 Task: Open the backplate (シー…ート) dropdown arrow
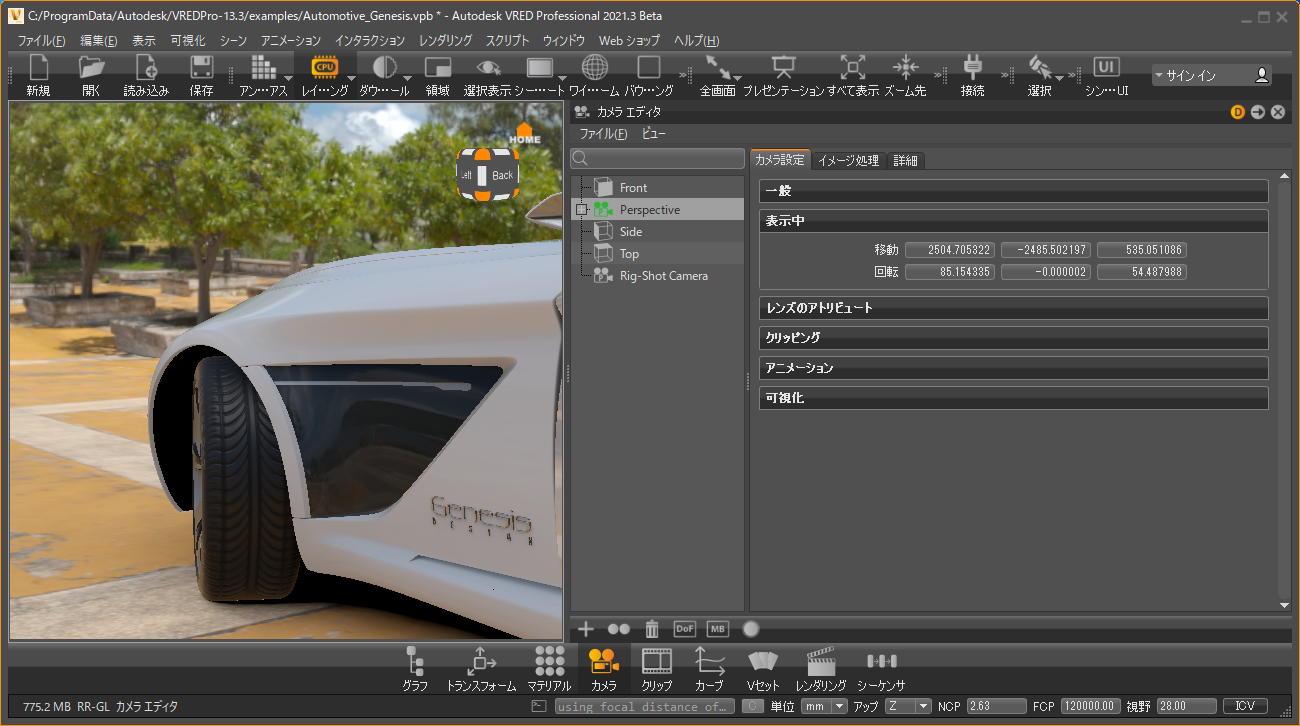click(563, 78)
